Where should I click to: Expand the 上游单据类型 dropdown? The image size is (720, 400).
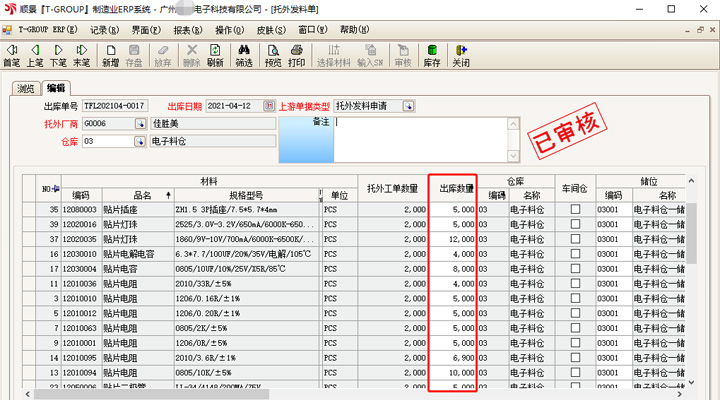click(408, 106)
